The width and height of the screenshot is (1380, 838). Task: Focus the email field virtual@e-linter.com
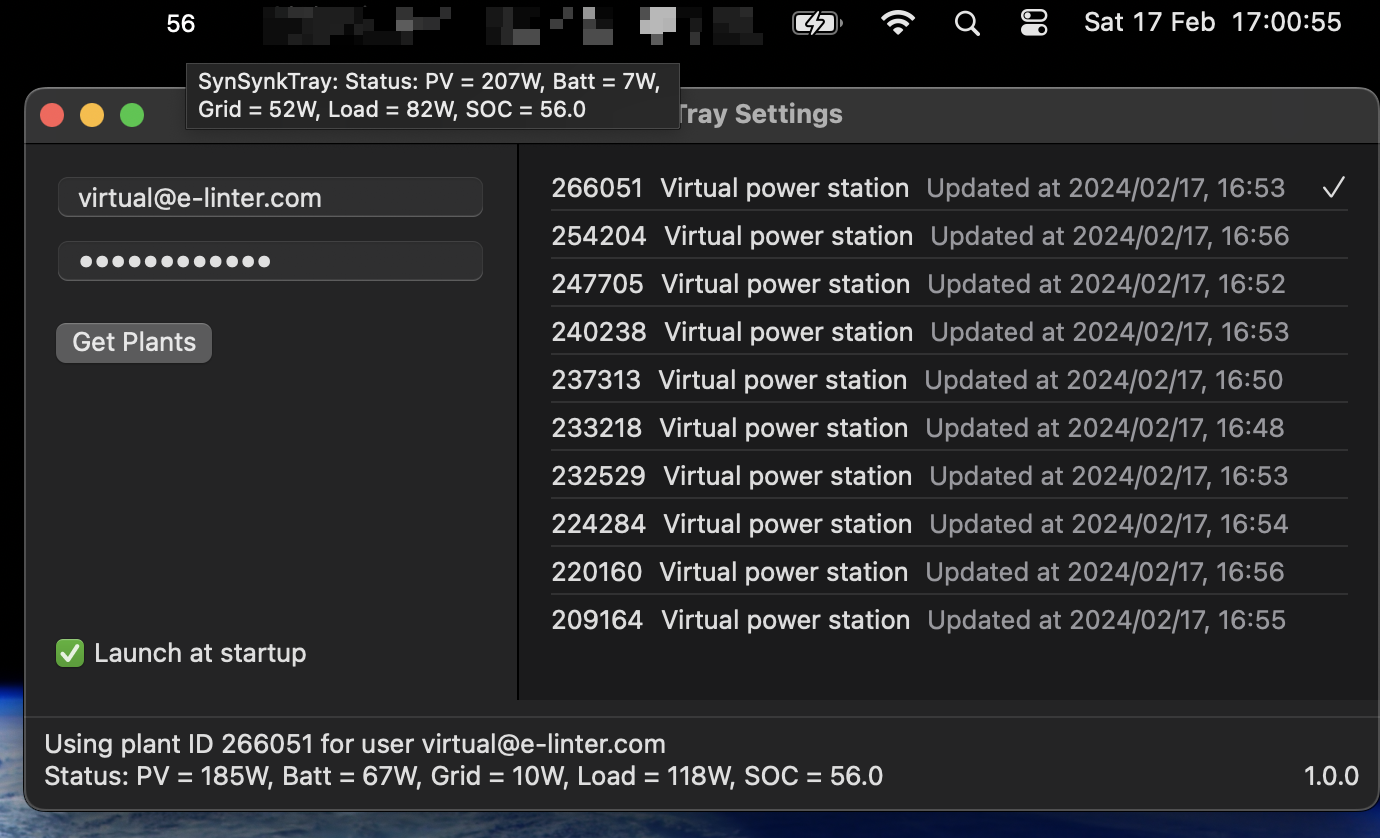(270, 197)
